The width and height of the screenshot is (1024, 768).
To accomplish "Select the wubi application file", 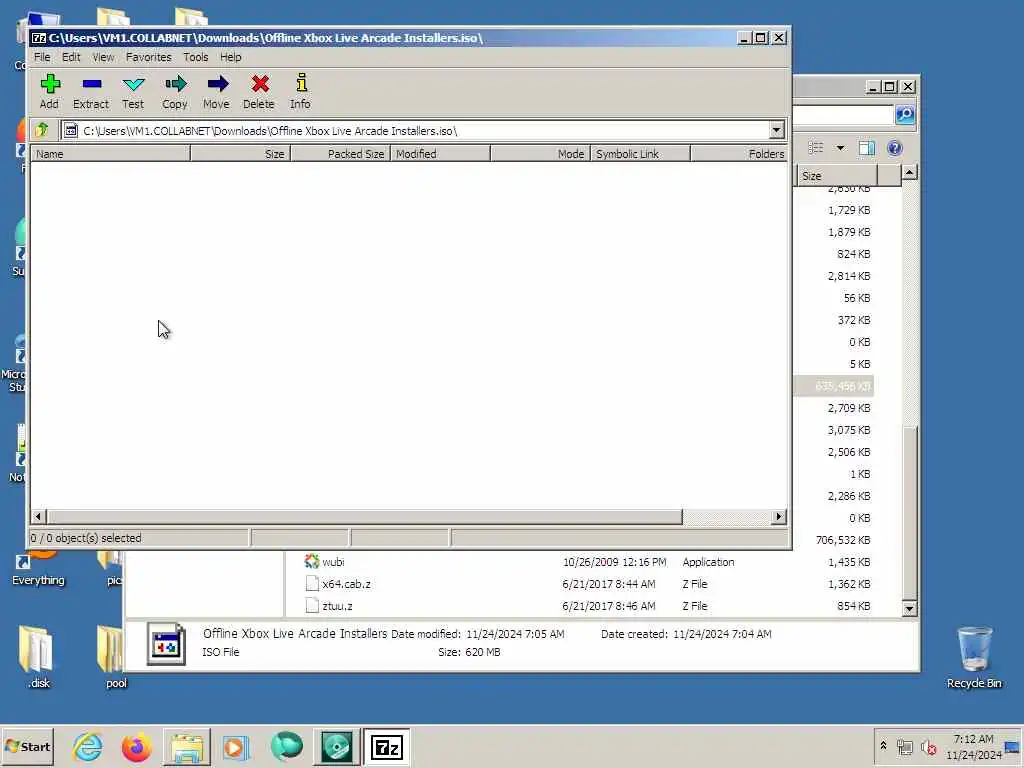I will tap(333, 562).
